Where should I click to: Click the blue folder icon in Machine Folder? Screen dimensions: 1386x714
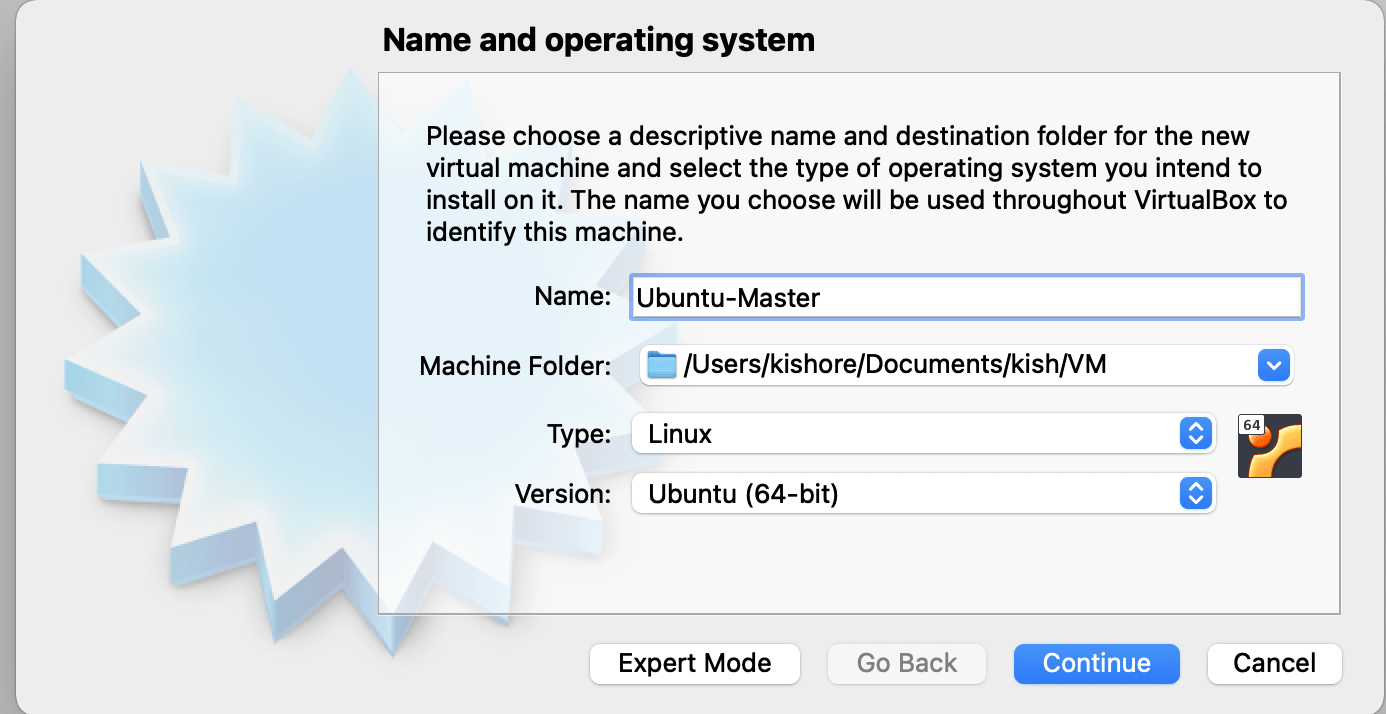pos(661,366)
